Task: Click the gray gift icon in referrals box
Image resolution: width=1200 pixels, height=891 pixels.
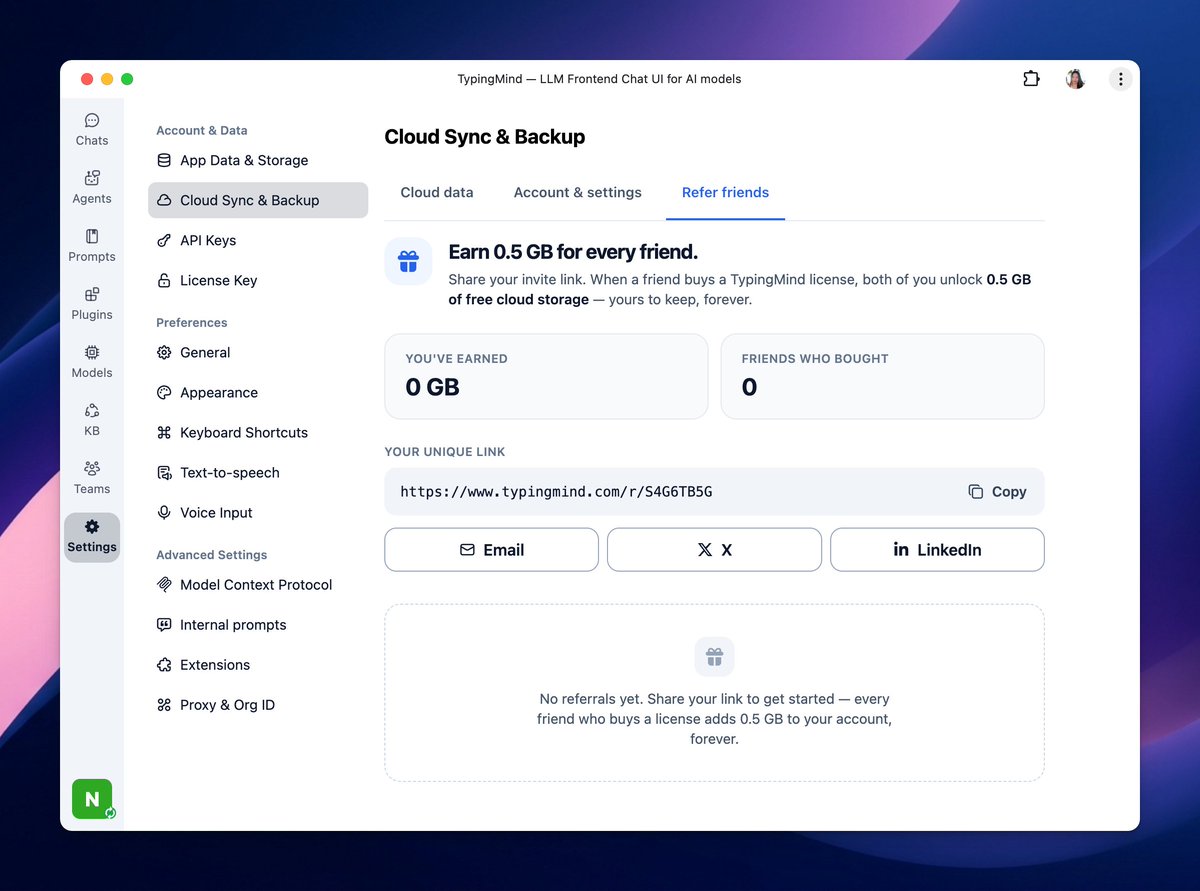Action: pyautogui.click(x=714, y=657)
